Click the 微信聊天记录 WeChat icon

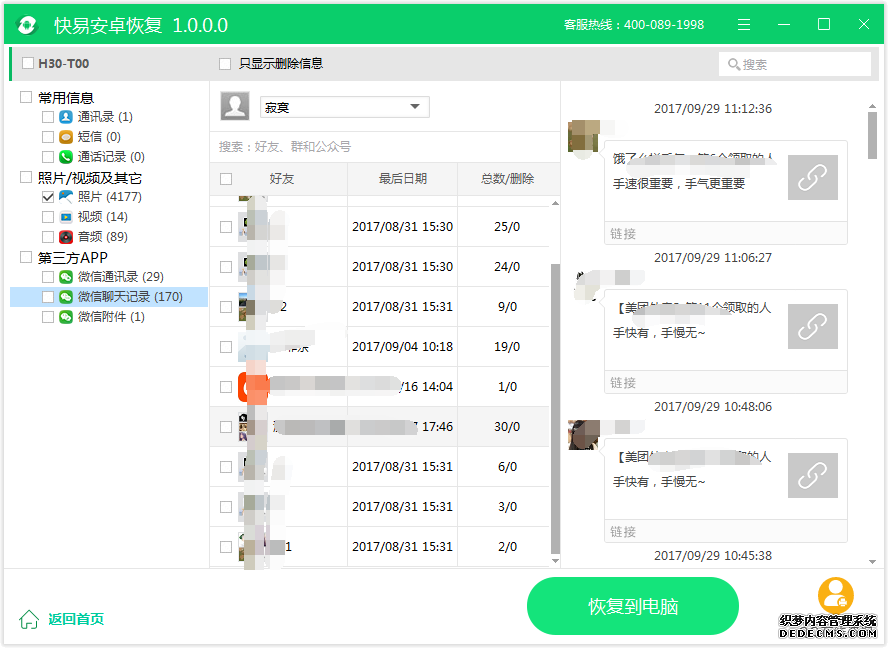66,297
